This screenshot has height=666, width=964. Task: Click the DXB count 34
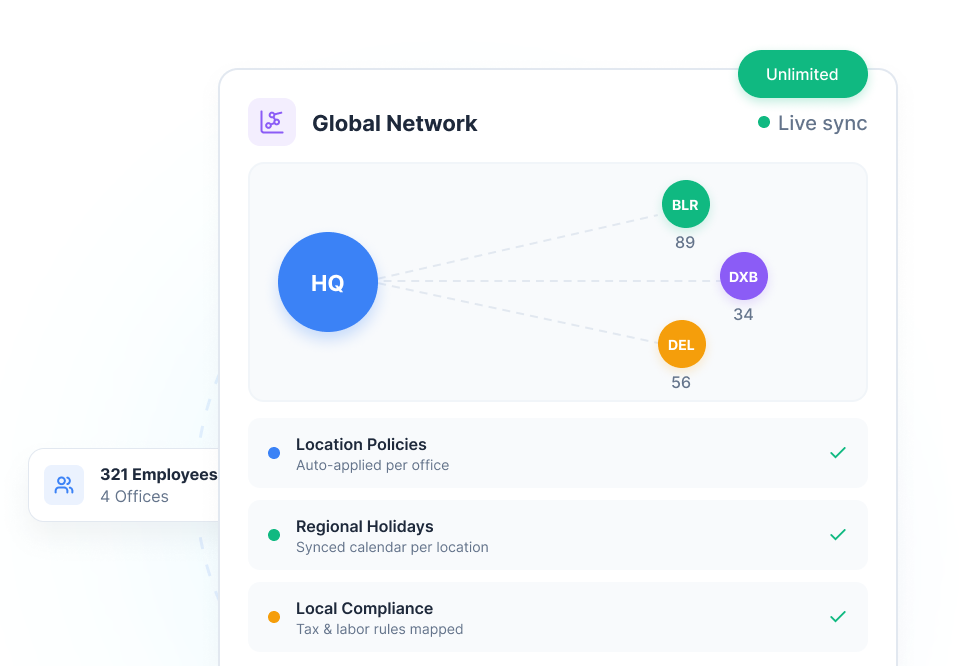coord(743,314)
